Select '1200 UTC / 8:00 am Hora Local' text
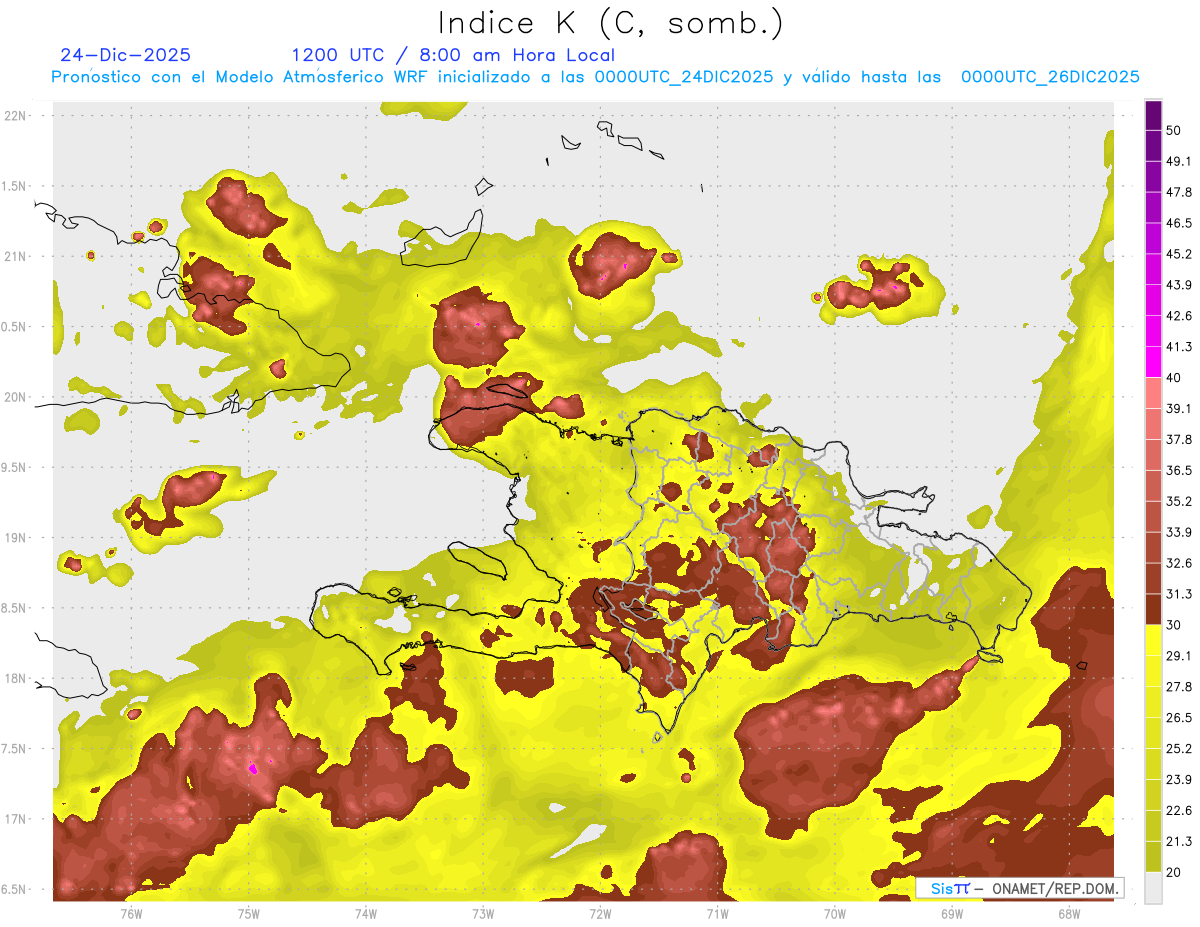This screenshot has height=927, width=1200. (453, 55)
